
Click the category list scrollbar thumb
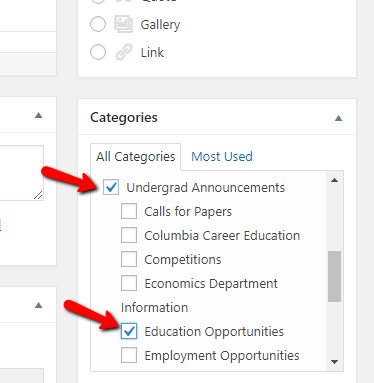(334, 276)
